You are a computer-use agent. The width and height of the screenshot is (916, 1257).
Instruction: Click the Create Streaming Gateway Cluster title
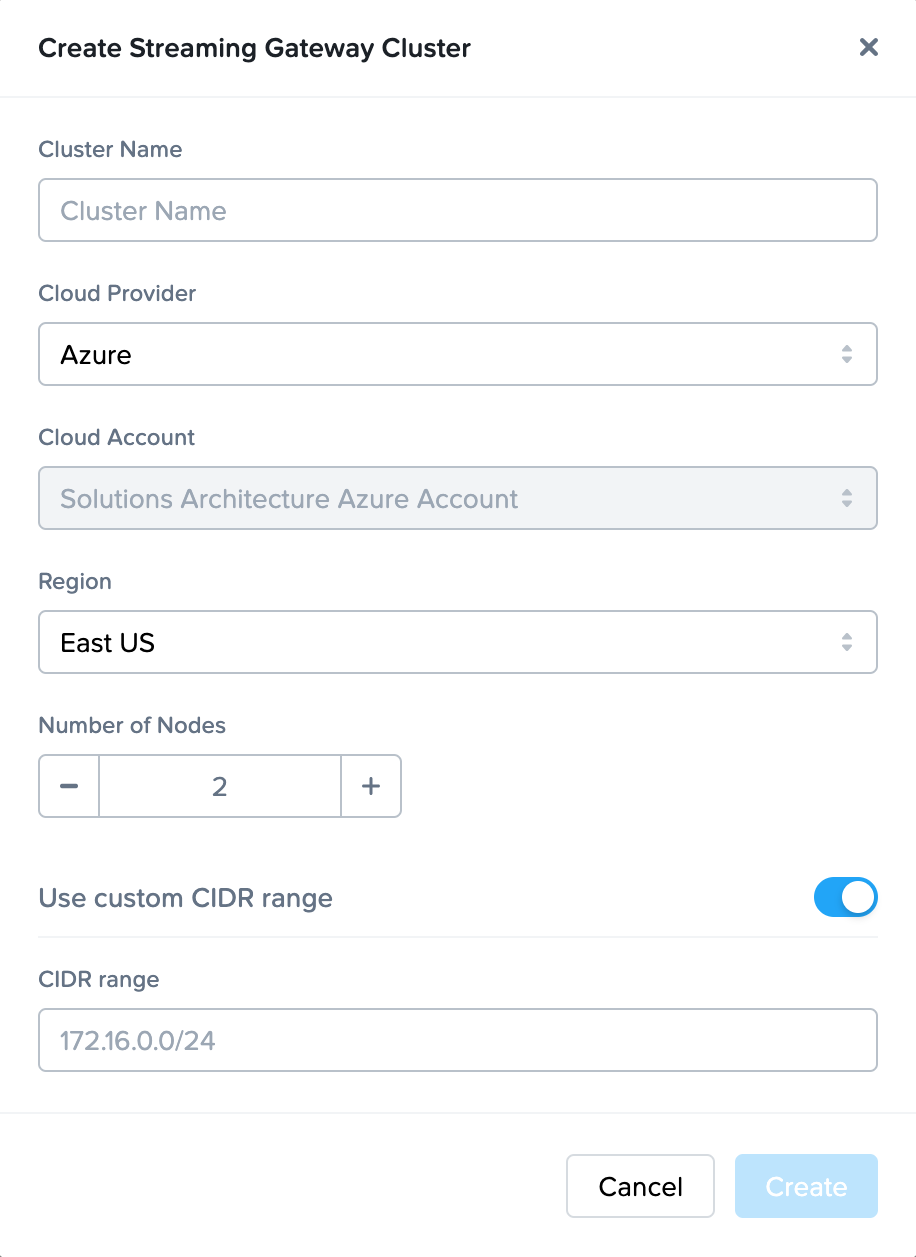coord(254,48)
